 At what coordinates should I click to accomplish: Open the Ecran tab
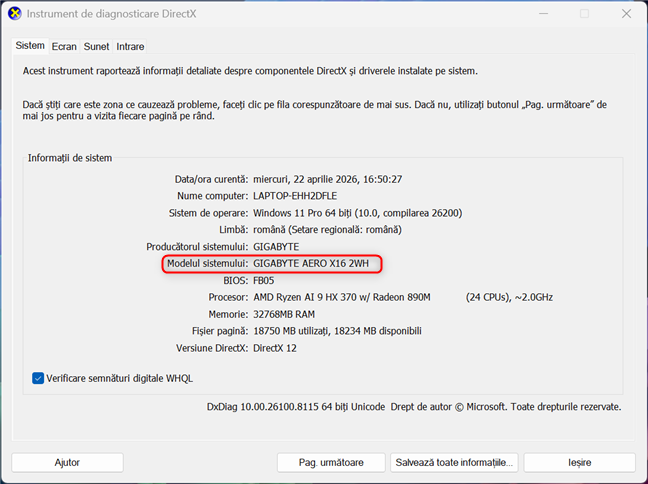64,46
